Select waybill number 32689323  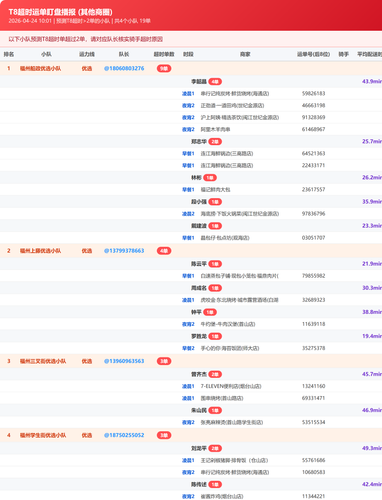313,300
